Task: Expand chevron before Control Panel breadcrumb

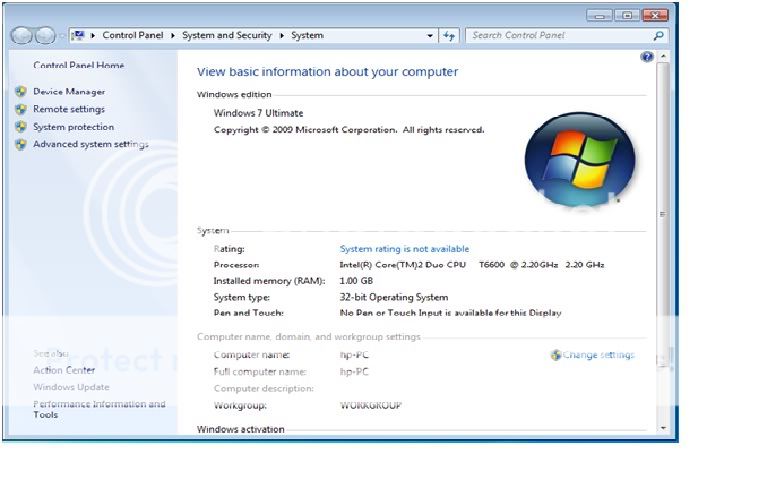Action: [93, 35]
